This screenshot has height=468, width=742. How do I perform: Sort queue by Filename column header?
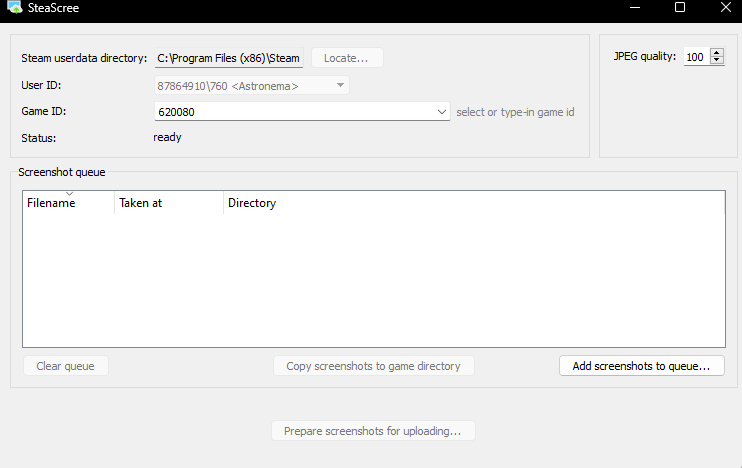pos(67,203)
